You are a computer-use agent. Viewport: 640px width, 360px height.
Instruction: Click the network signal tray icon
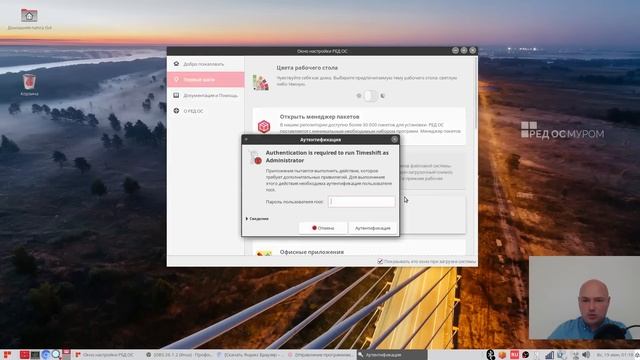tap(550, 355)
